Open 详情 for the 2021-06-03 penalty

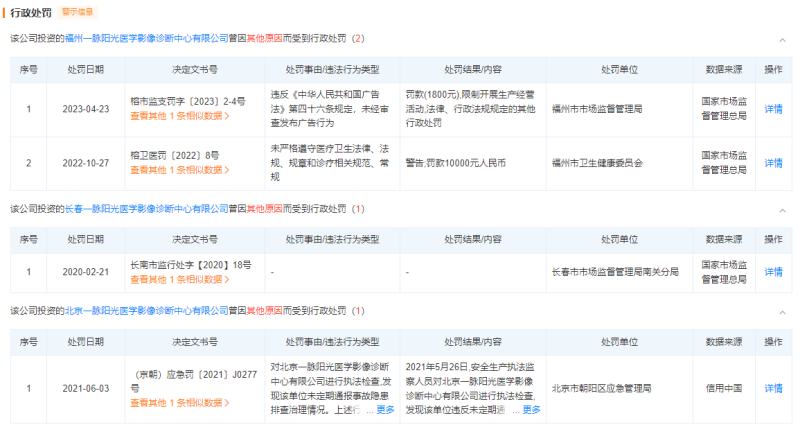(773, 388)
